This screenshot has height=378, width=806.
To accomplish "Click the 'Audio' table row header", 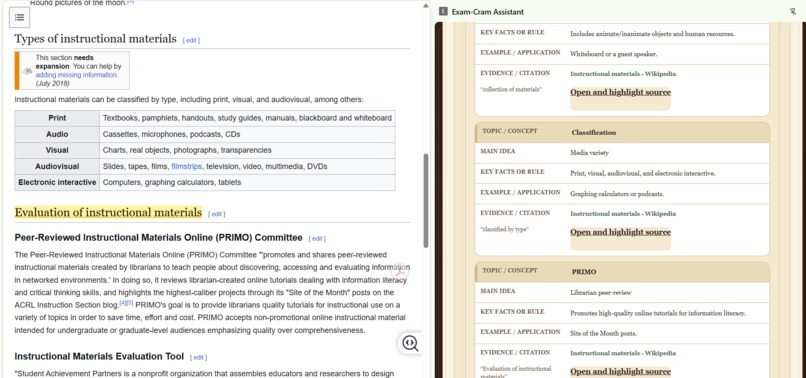I will [57, 134].
